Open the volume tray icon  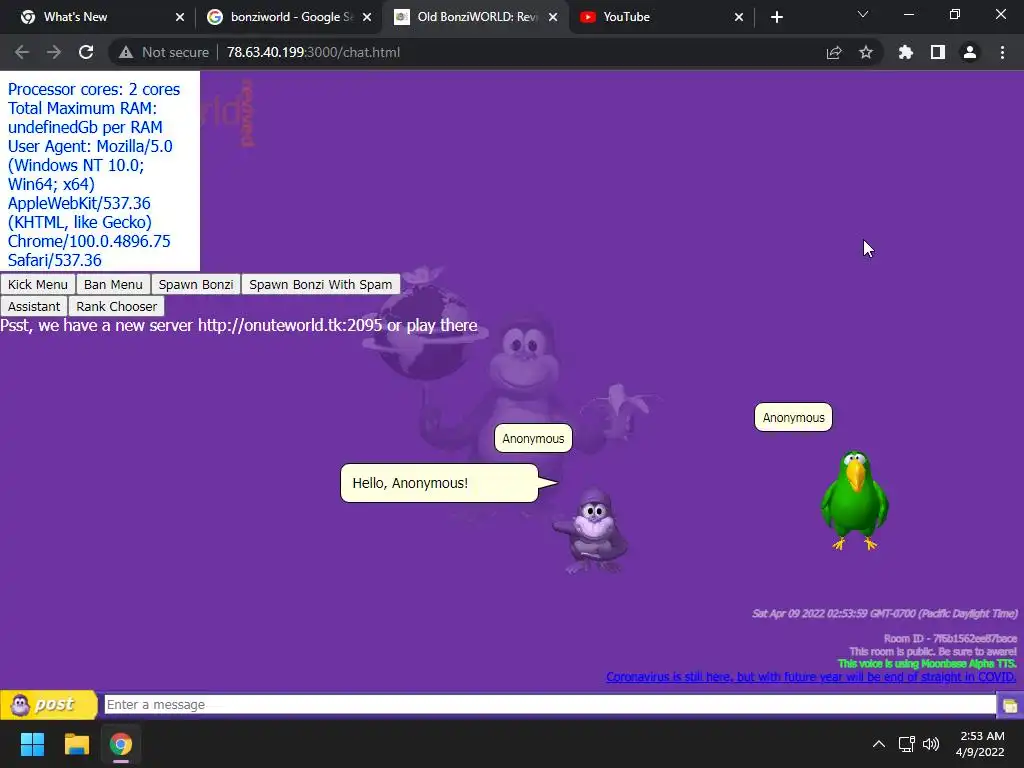tap(931, 744)
